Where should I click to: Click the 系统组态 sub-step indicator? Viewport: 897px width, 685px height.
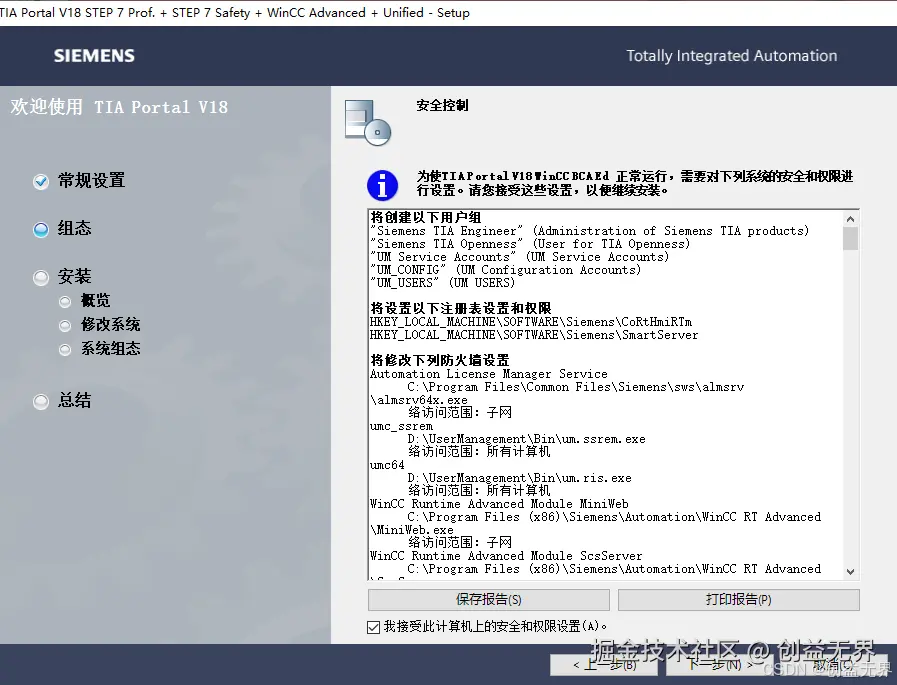coord(65,350)
